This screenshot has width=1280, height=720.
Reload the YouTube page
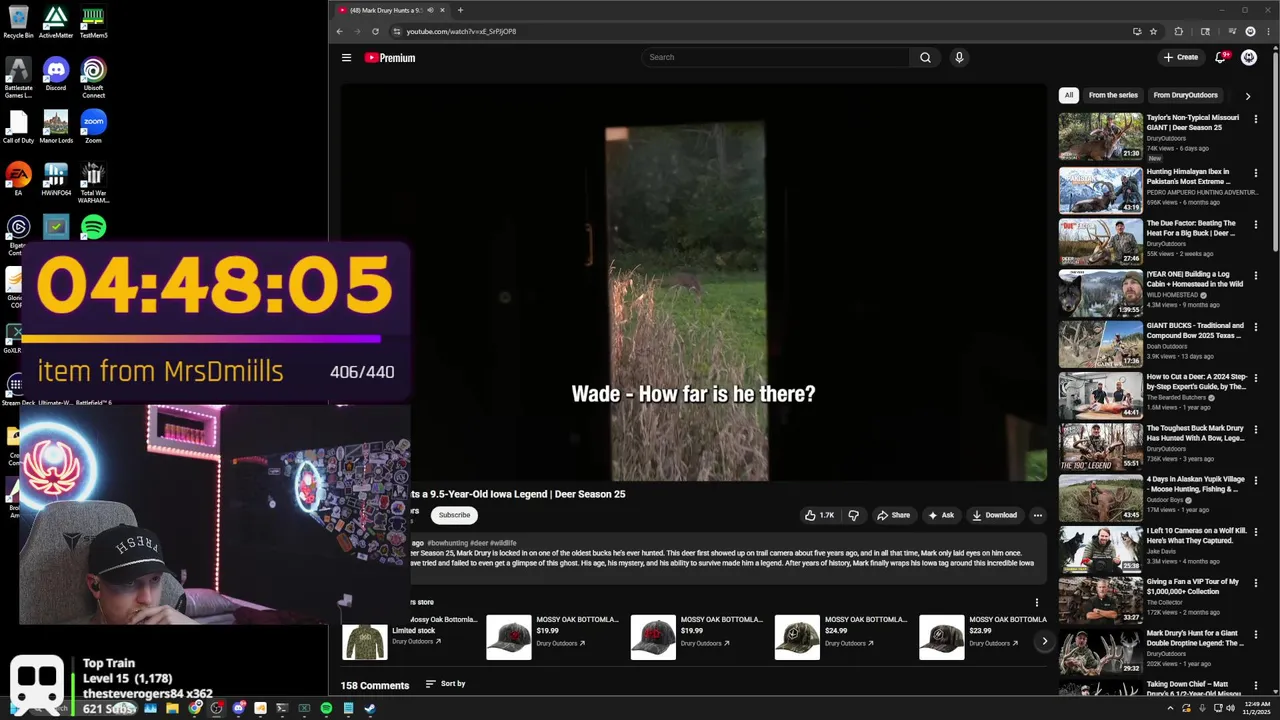click(375, 31)
